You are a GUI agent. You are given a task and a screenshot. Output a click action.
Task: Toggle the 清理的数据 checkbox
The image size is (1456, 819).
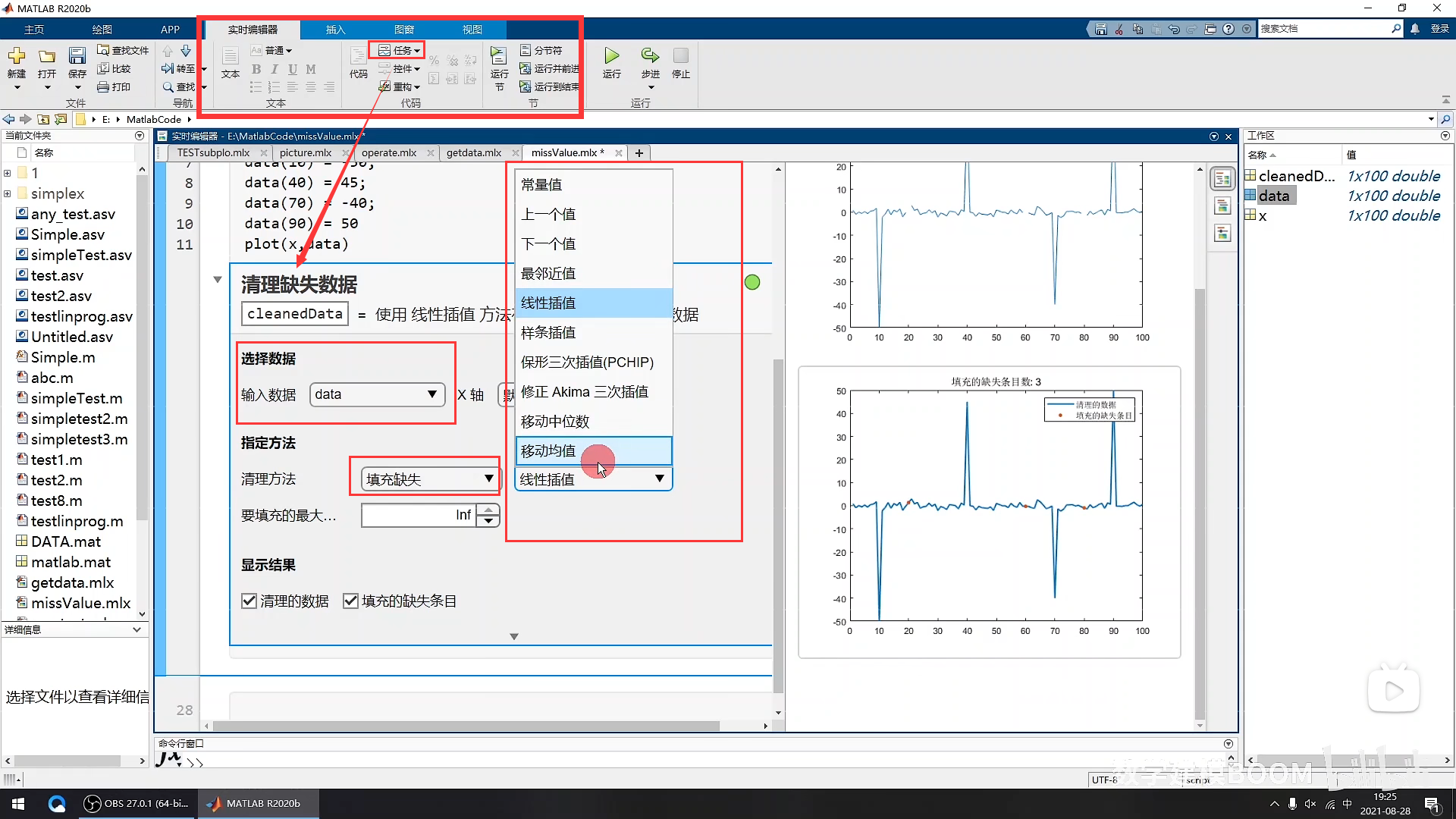(249, 601)
